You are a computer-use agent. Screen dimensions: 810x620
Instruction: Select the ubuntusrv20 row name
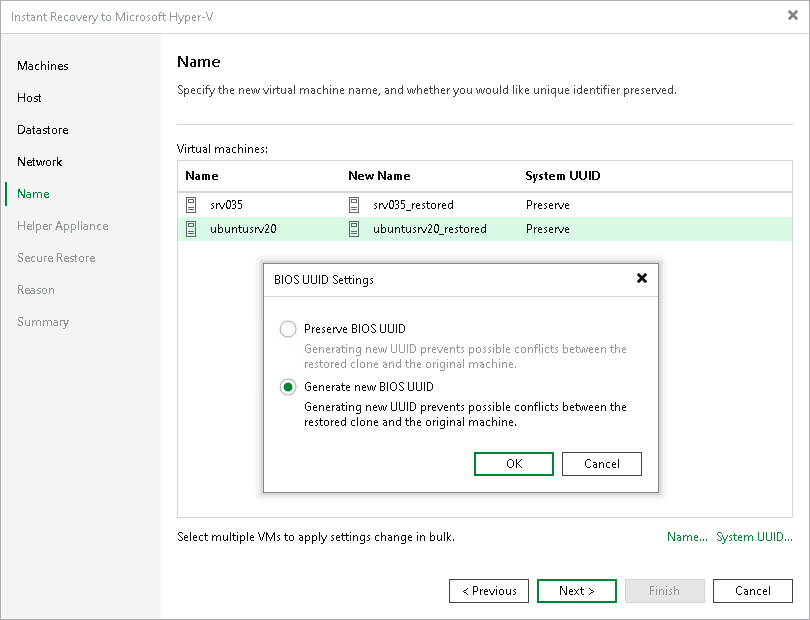pyautogui.click(x=243, y=229)
